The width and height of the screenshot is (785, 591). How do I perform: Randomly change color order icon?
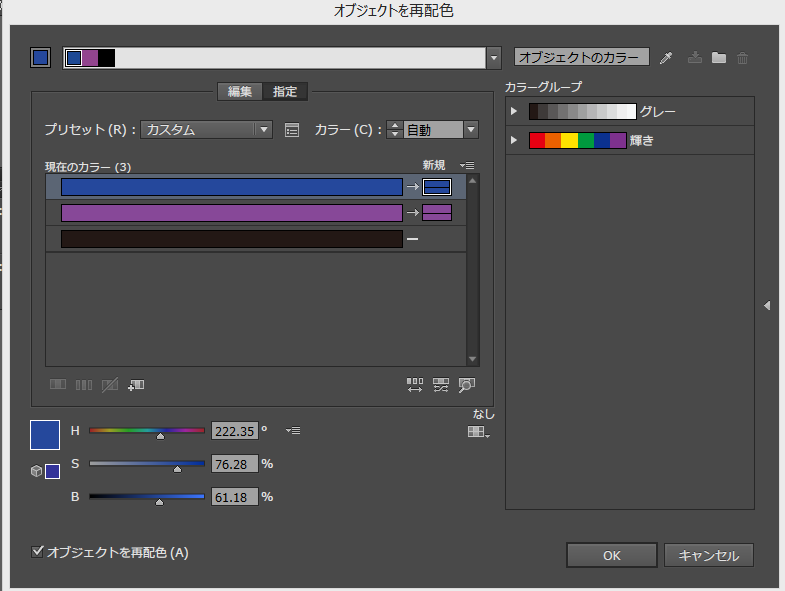coord(415,385)
